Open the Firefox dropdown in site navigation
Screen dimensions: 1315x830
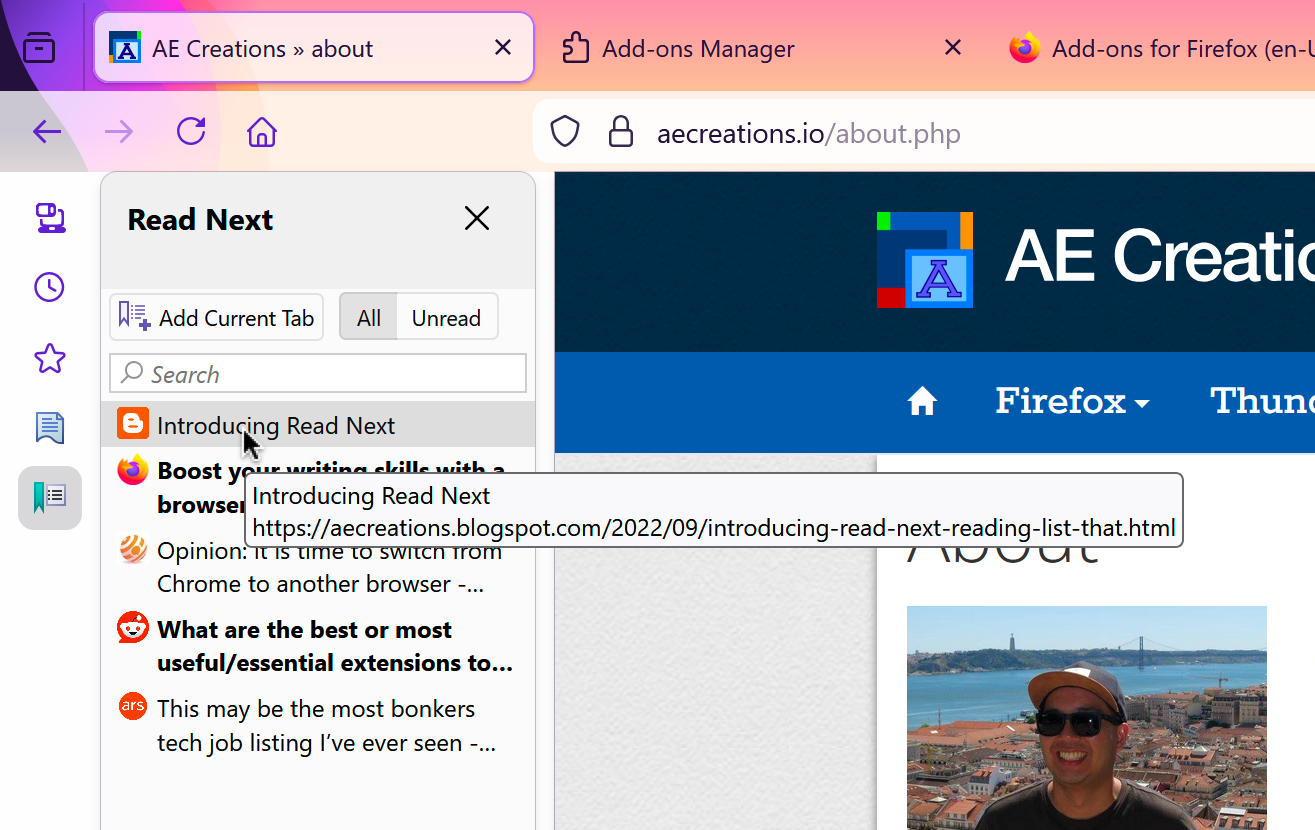pos(1071,401)
